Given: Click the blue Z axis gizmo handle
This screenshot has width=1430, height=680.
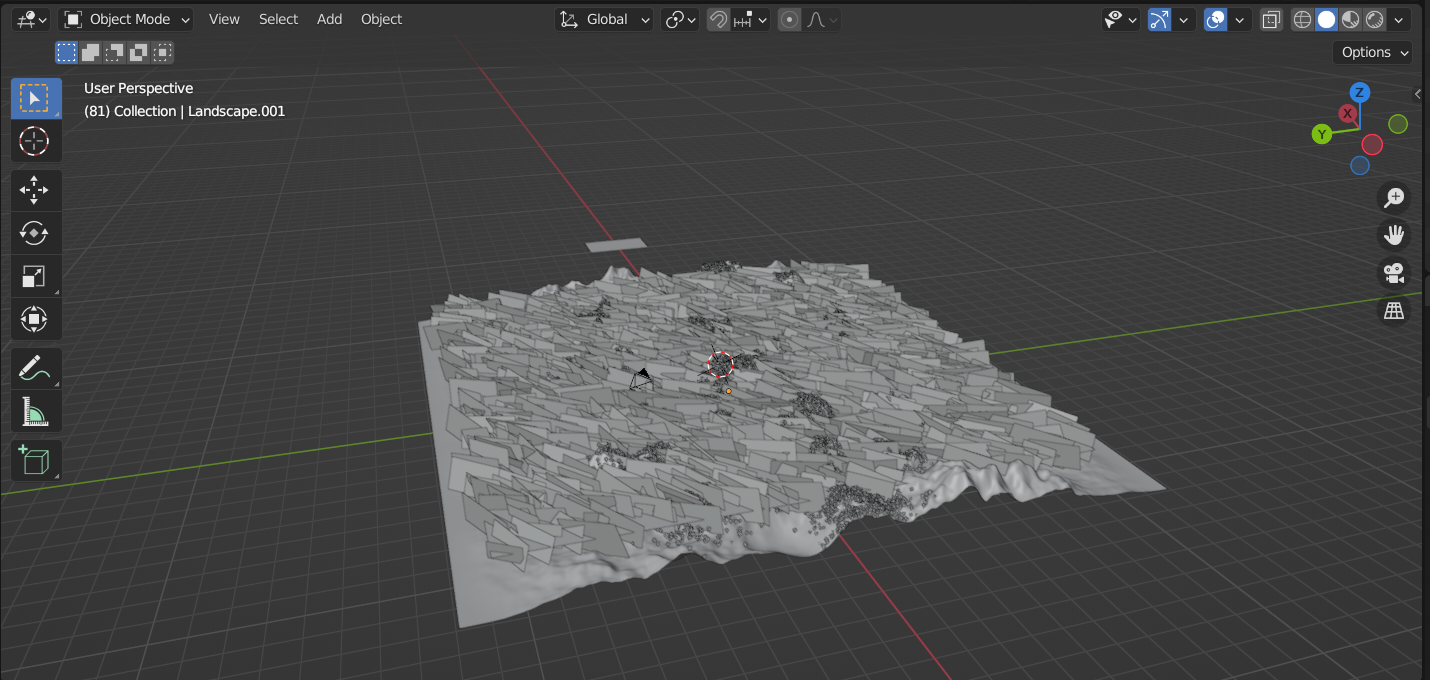Looking at the screenshot, I should click(1359, 92).
